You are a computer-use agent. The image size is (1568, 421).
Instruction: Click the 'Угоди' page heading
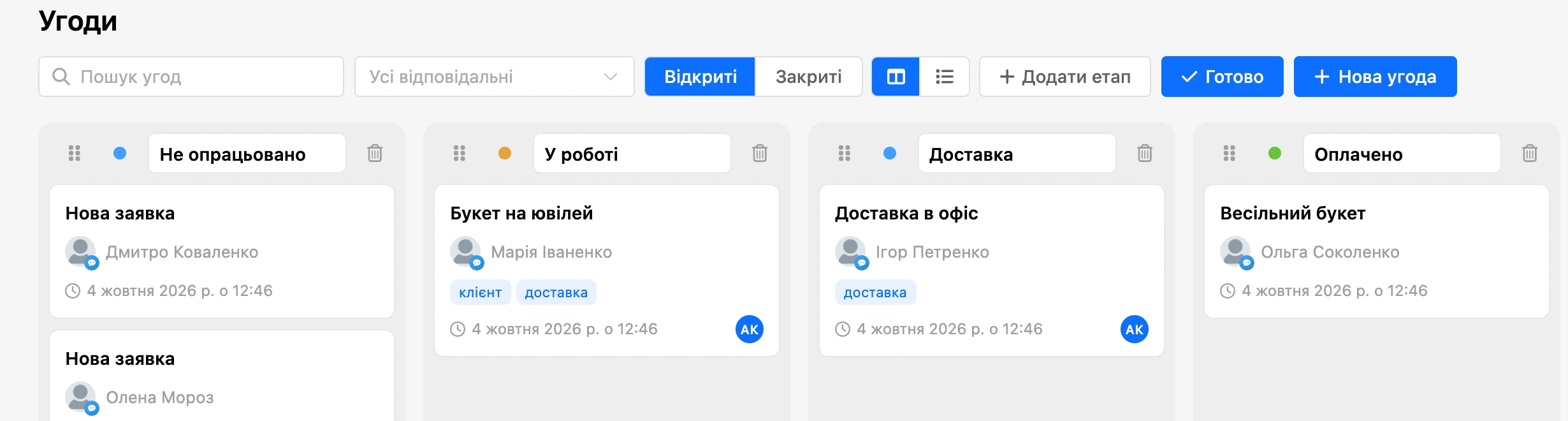pyautogui.click(x=78, y=21)
